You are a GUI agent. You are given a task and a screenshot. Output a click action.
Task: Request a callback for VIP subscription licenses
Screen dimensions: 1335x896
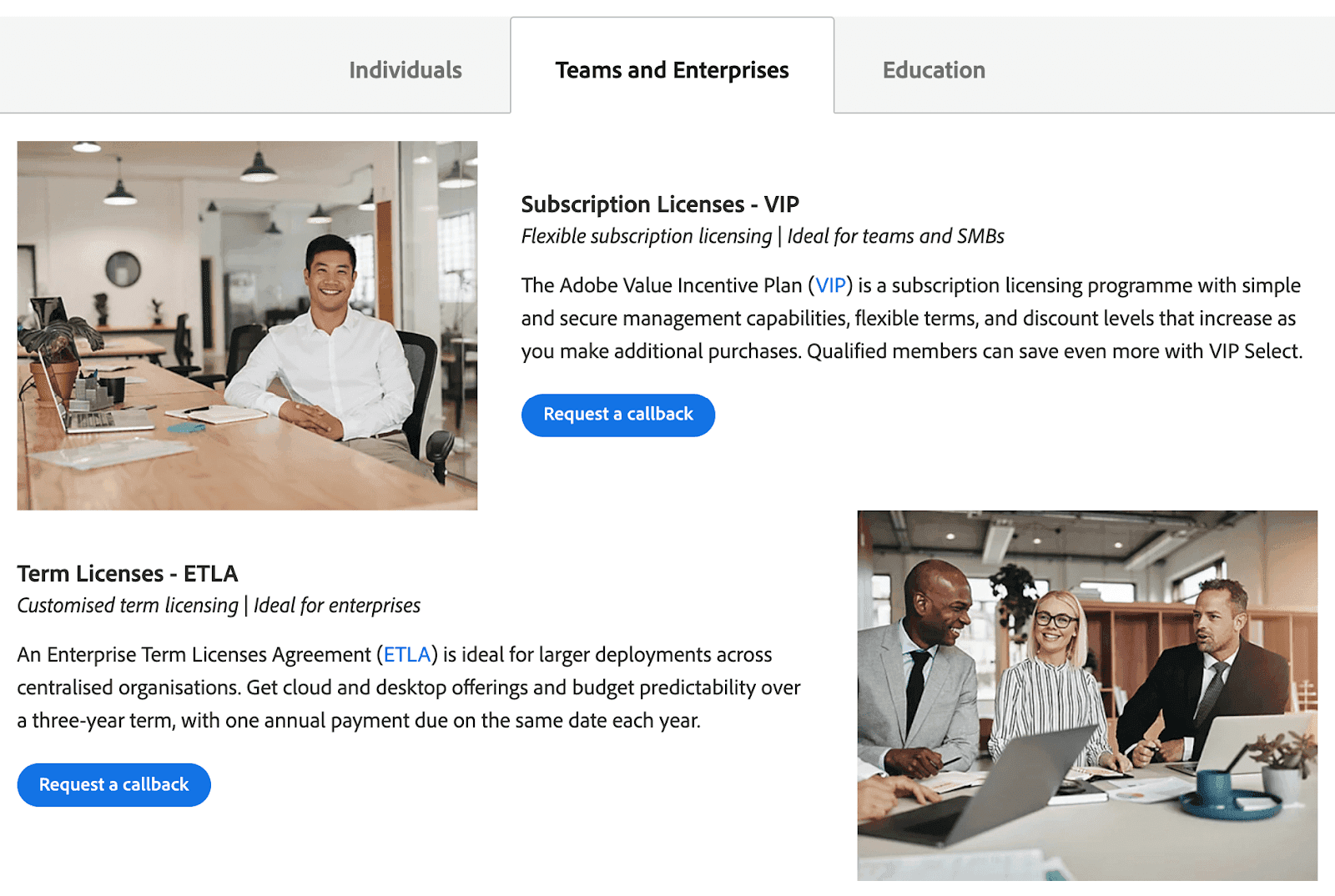coord(617,415)
